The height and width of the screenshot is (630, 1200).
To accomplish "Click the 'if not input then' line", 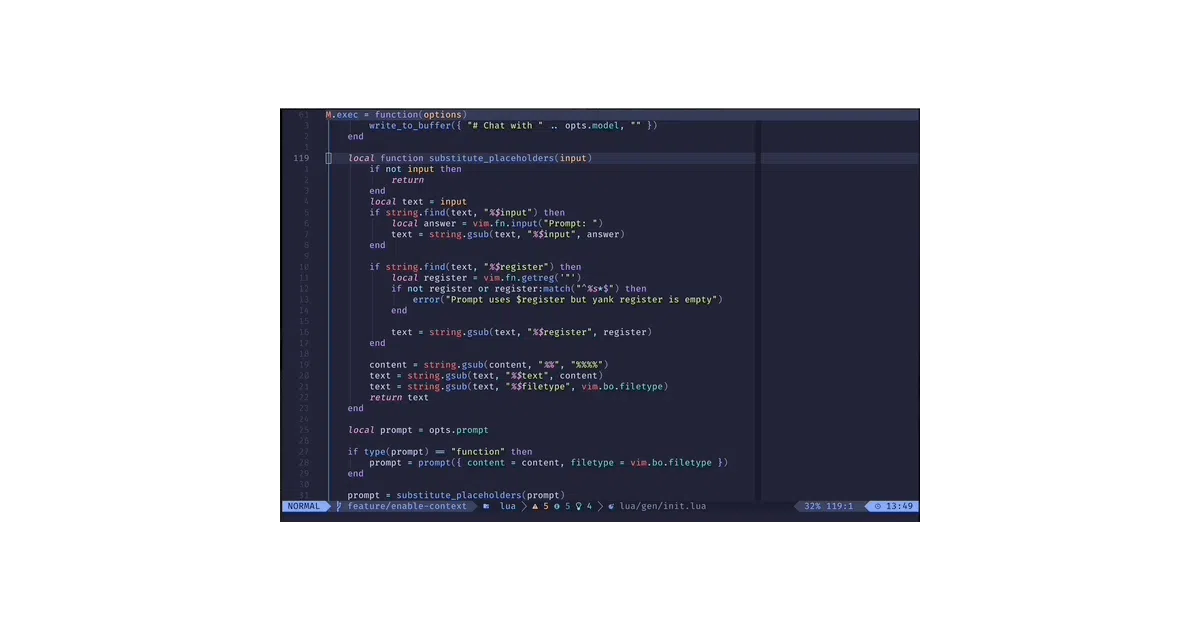I will 416,169.
